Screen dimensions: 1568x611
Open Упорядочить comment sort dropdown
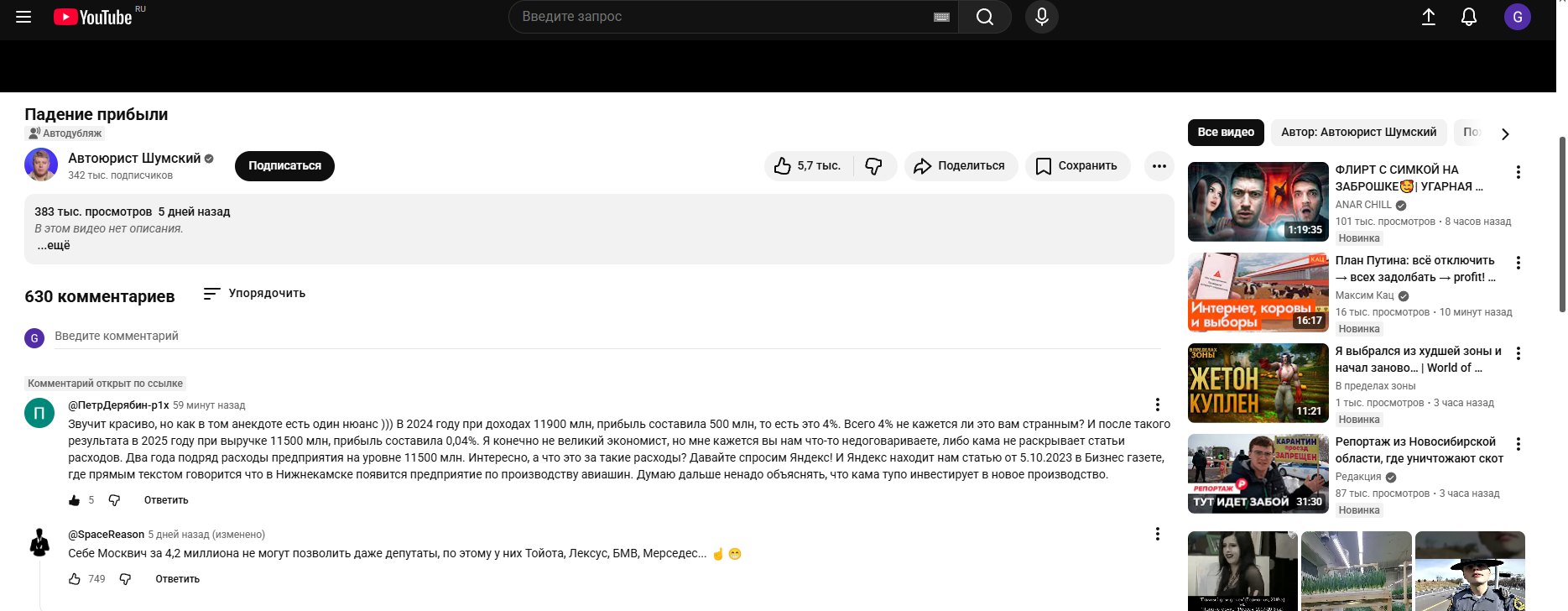(x=254, y=293)
